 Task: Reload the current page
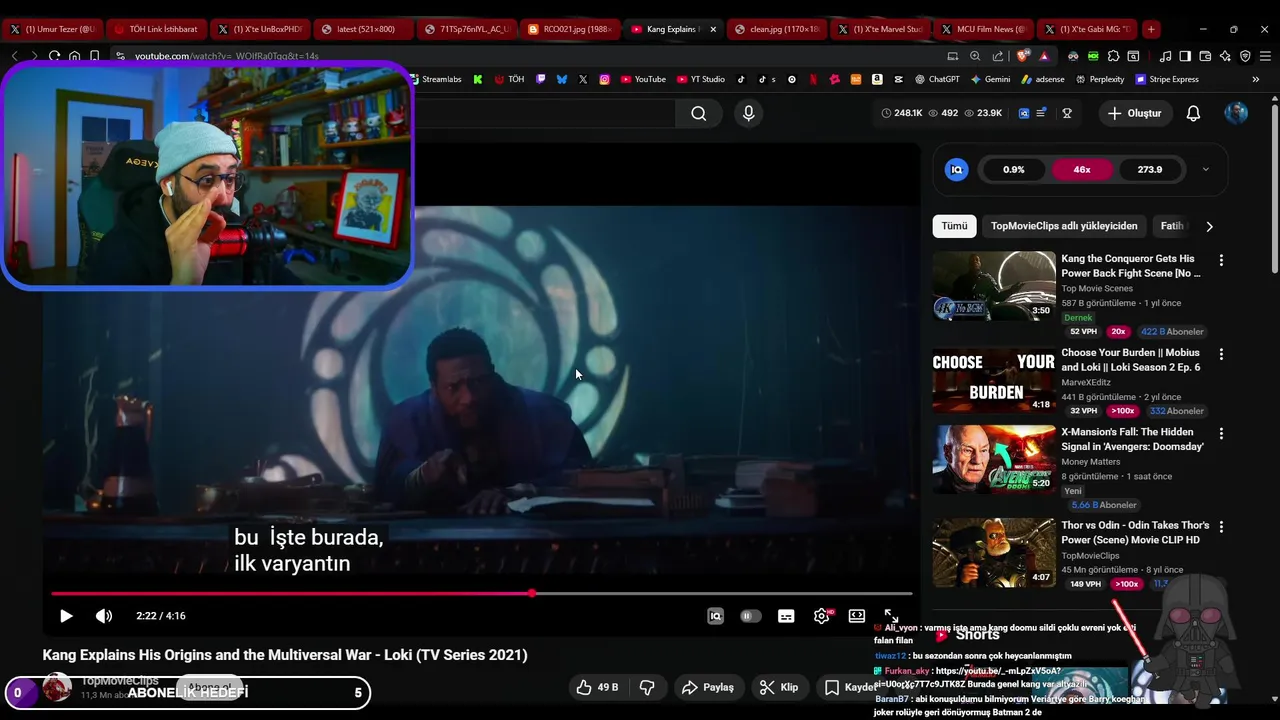(x=54, y=56)
